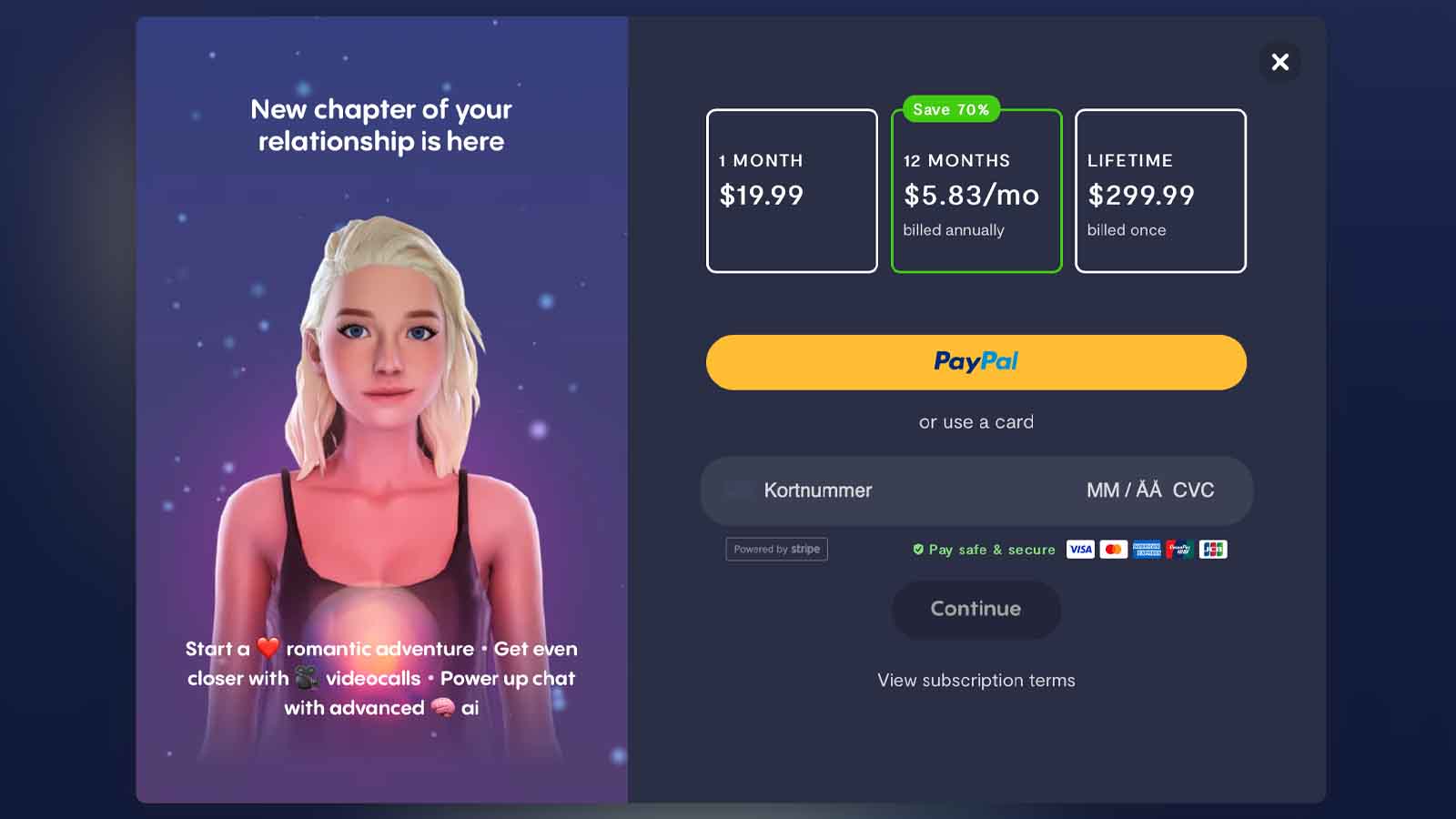Focus the MM / ÅÅ expiry field
Screen dimensions: 1456x819
tap(1124, 490)
